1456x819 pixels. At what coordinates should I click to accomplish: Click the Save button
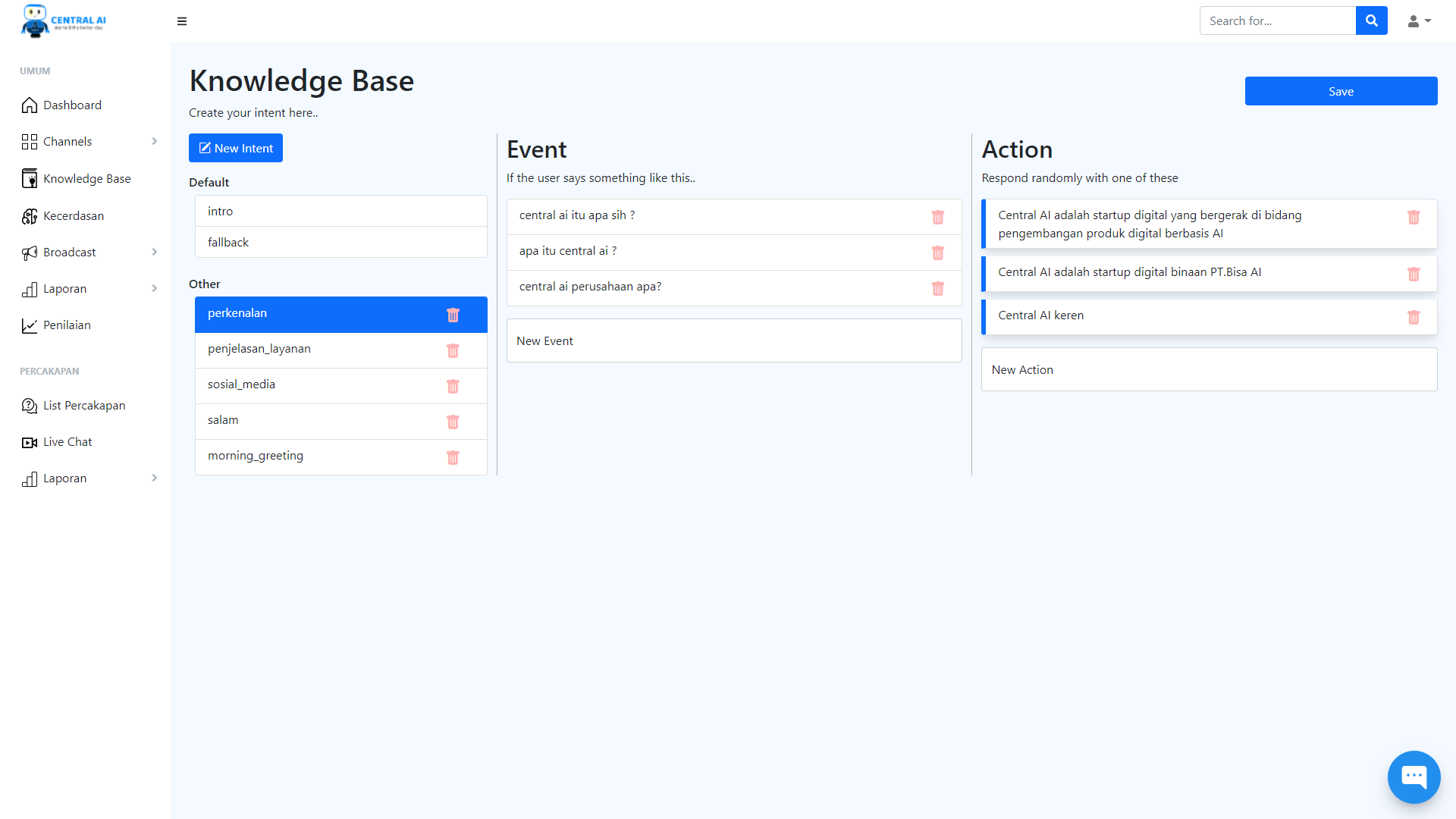tap(1341, 91)
